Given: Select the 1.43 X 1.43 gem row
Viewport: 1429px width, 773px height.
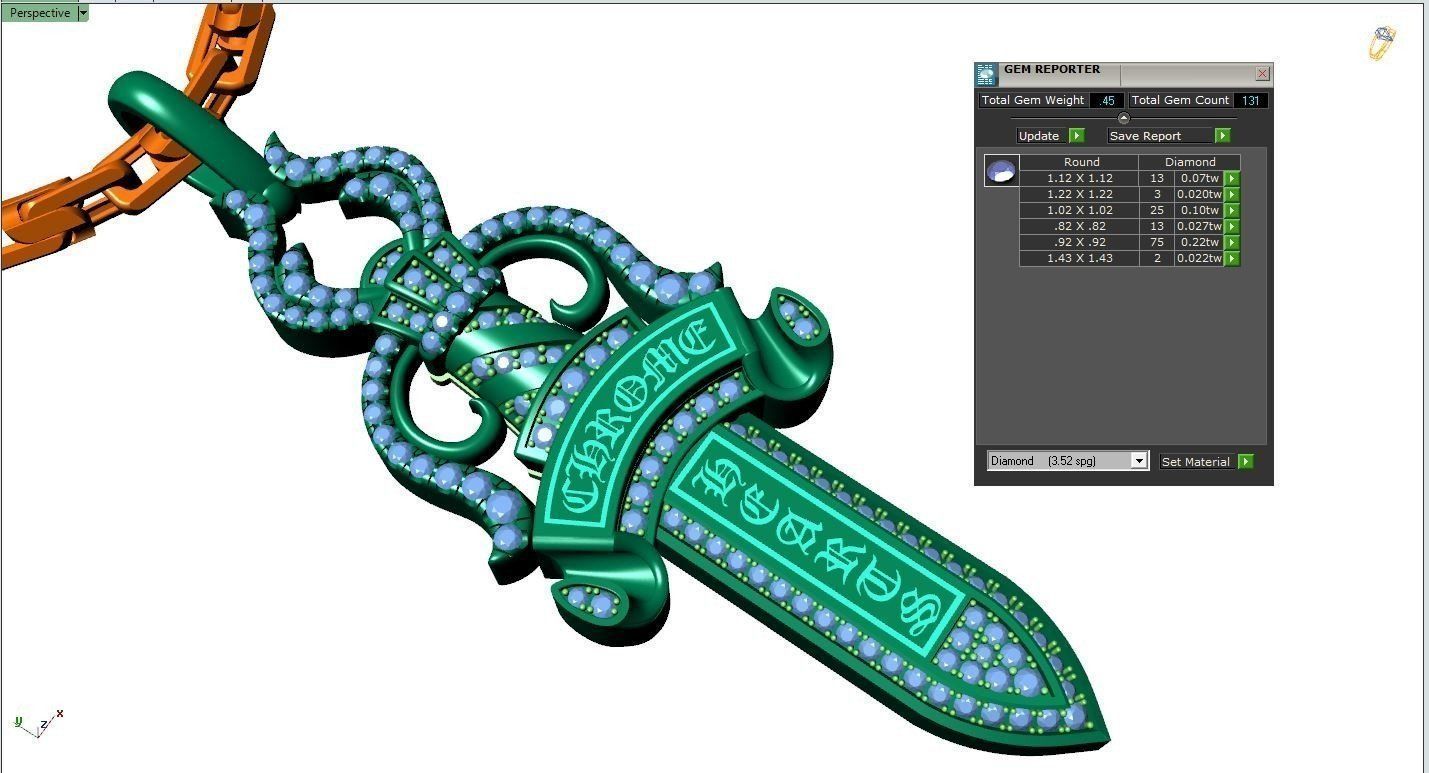Looking at the screenshot, I should [x=1130, y=258].
